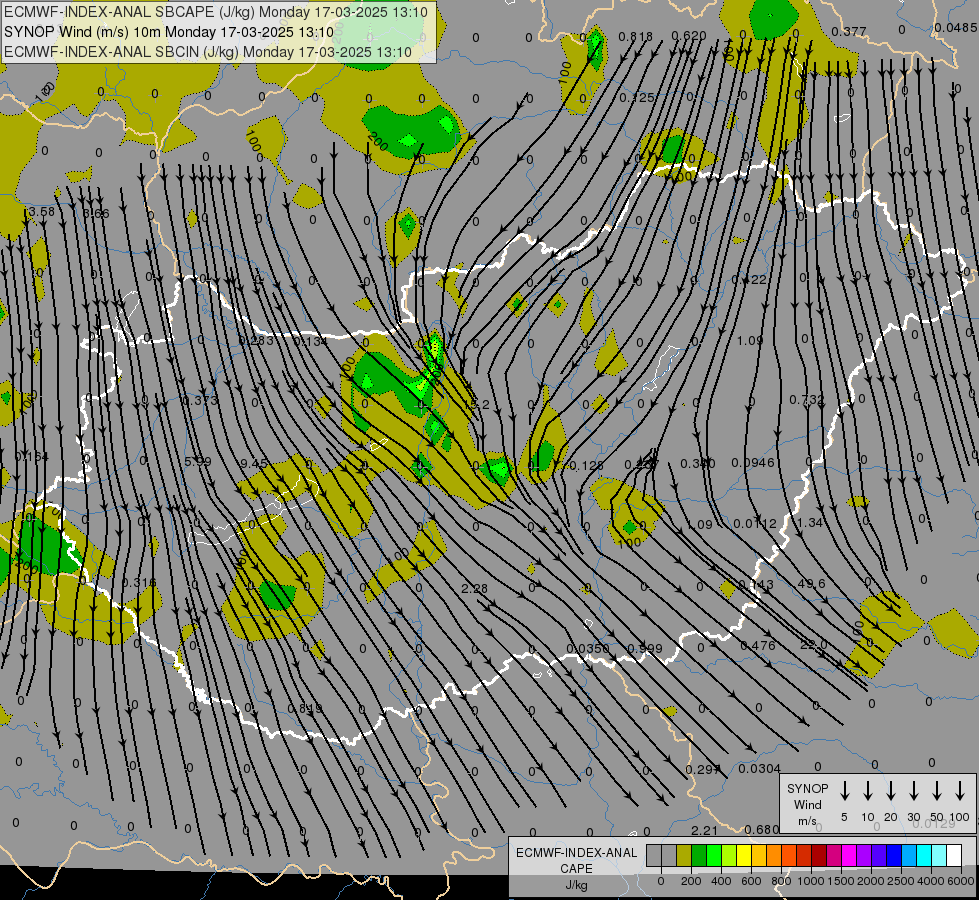Select the white swatch in CAPE legend

[954, 856]
